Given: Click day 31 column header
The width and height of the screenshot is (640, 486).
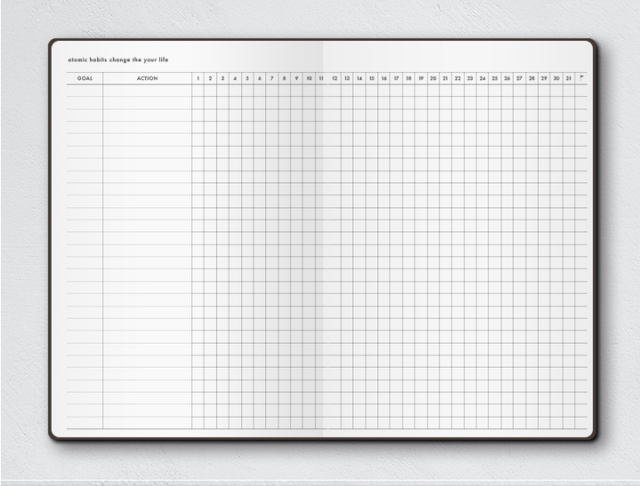Looking at the screenshot, I should [569, 78].
